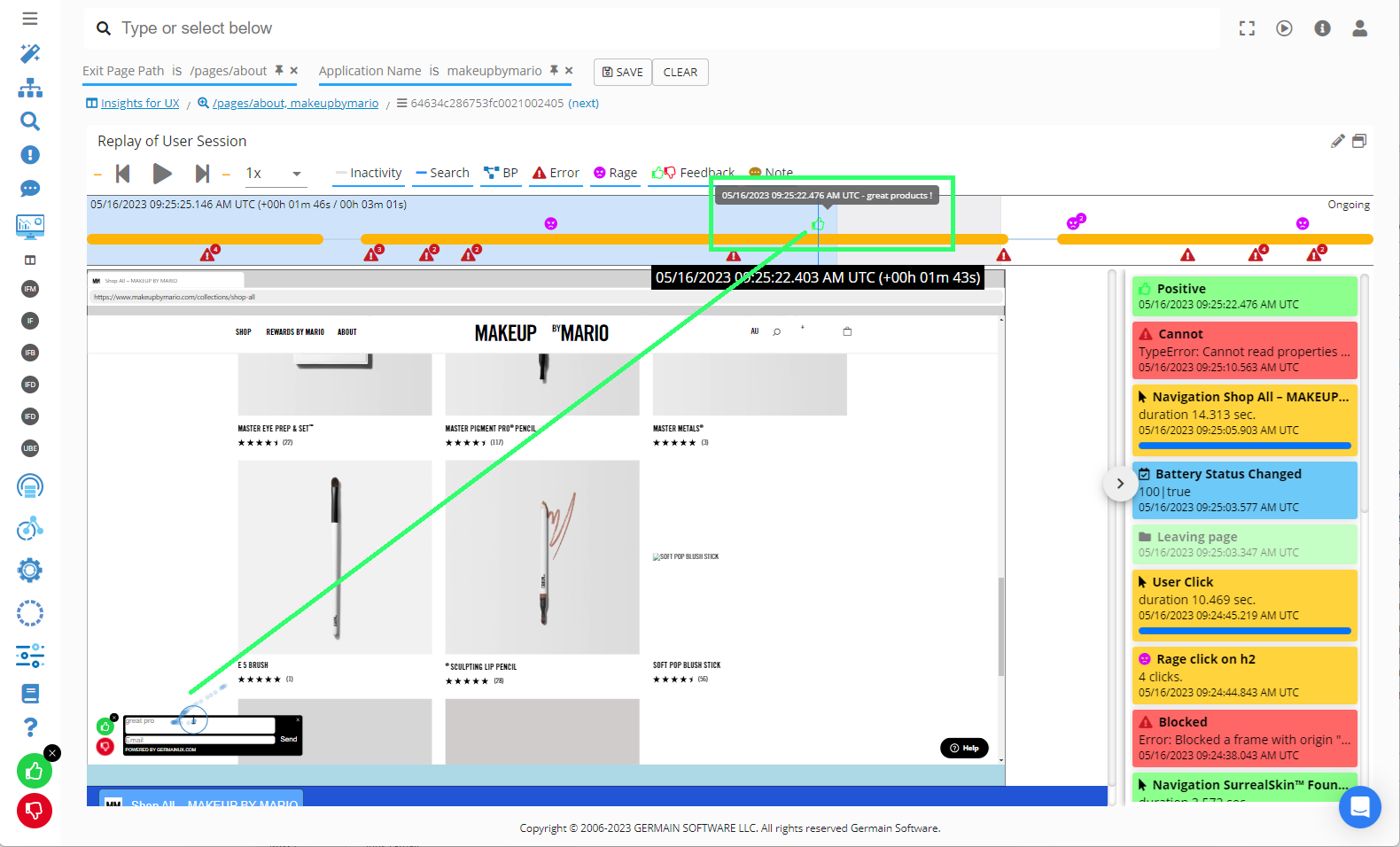Remove the Exit Page Path filter
Viewport: 1400px width, 847px height.
[294, 71]
